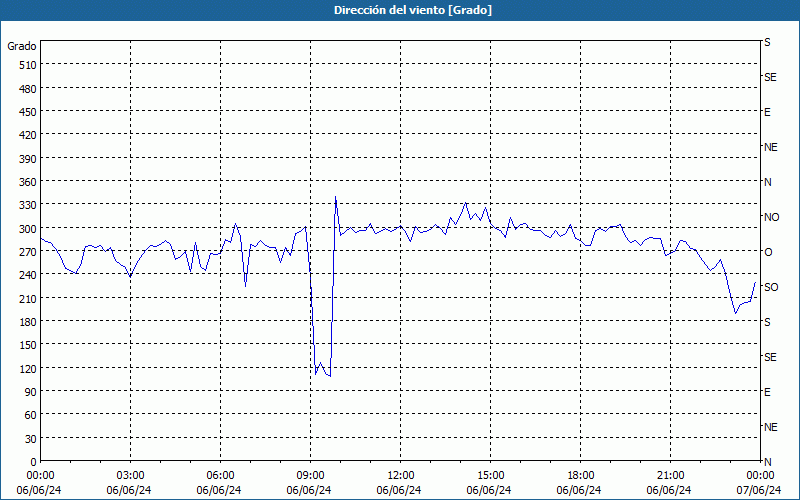Click the 06/06/24 date under 12:00
The width and height of the screenshot is (800, 500).
tap(399, 490)
